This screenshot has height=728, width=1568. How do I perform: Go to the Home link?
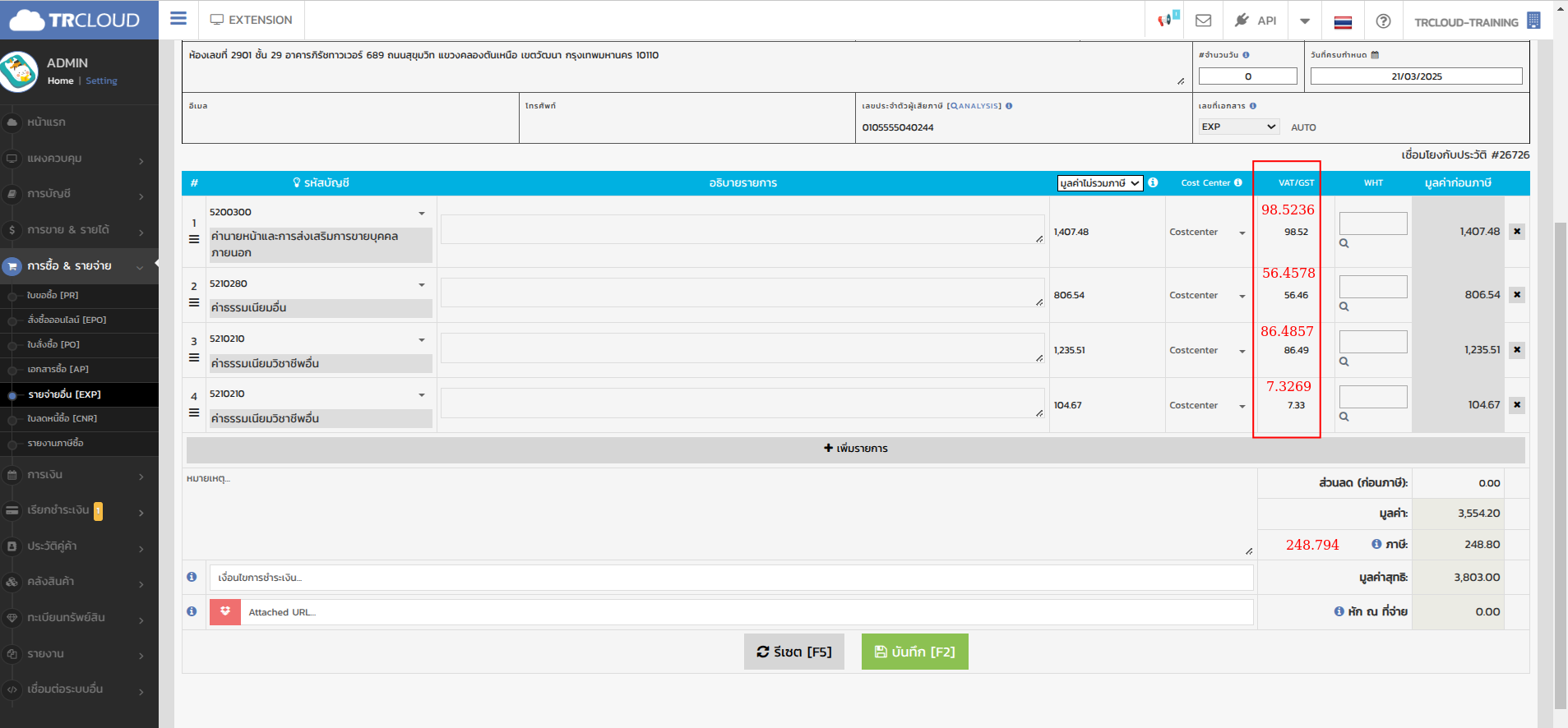(60, 81)
